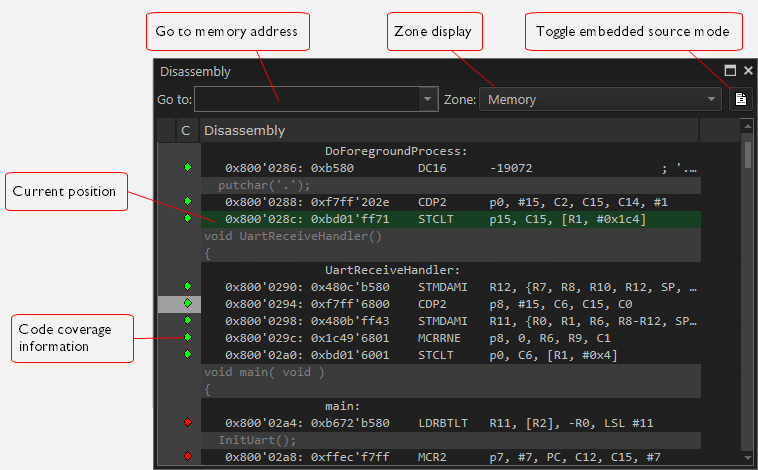758x470 pixels.
Task: Click scrollbar down arrow in disassembly view
Action: (x=747, y=458)
